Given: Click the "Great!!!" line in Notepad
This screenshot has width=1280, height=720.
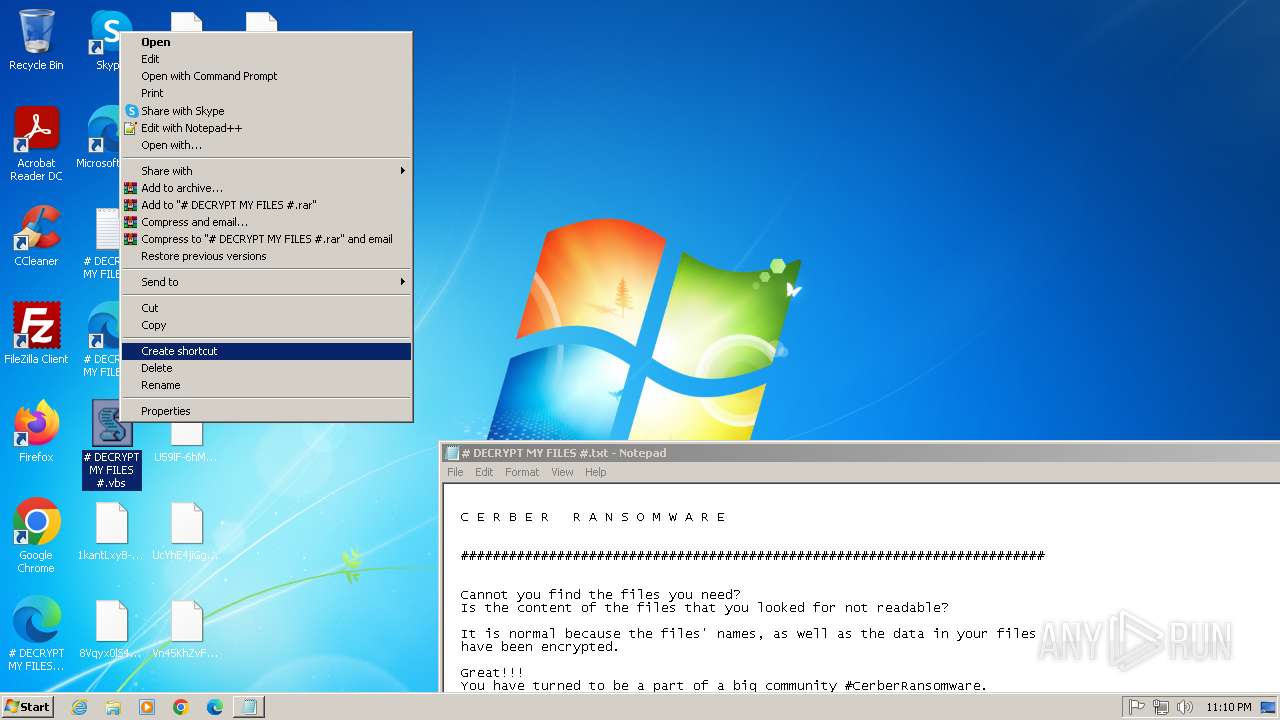Looking at the screenshot, I should click(x=492, y=673).
